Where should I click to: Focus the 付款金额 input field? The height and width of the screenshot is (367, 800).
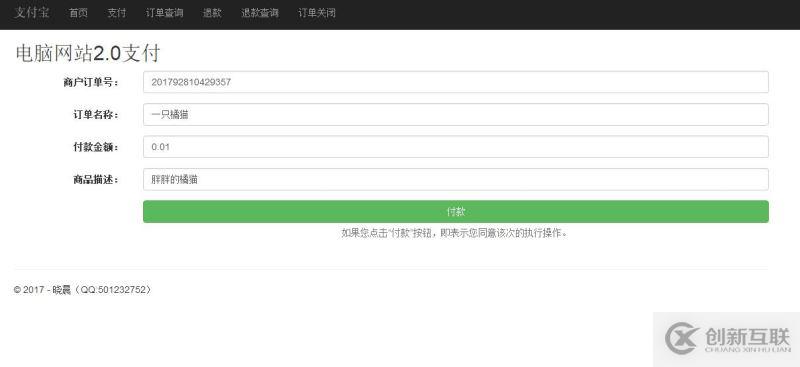point(456,147)
